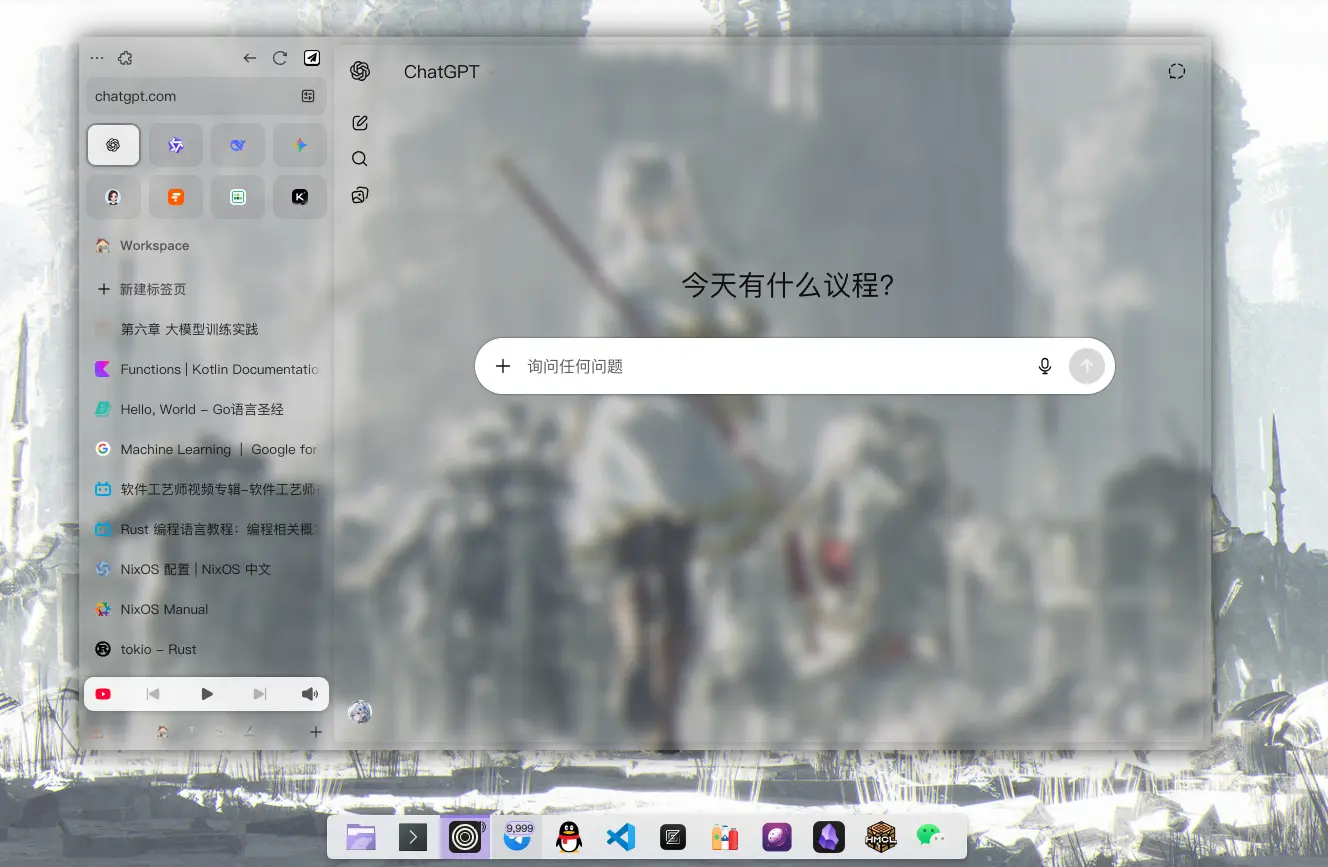Start a new ChatGPT chat

click(x=360, y=123)
